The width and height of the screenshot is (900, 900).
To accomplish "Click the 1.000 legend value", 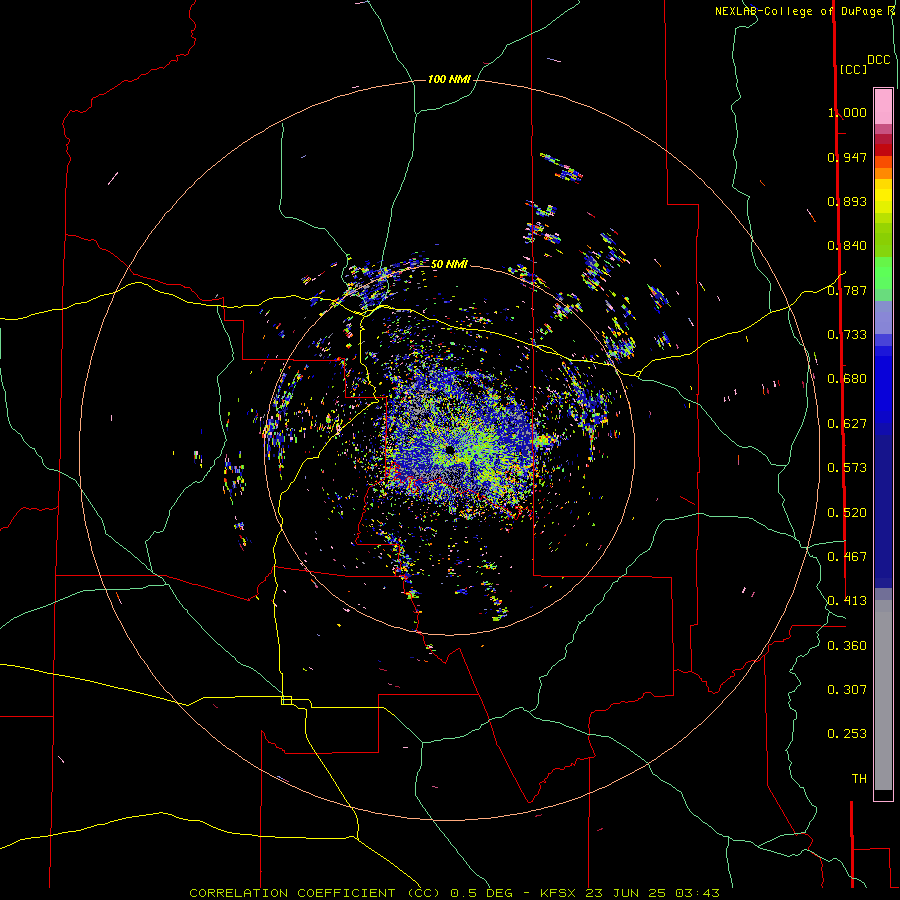I will 847,112.
